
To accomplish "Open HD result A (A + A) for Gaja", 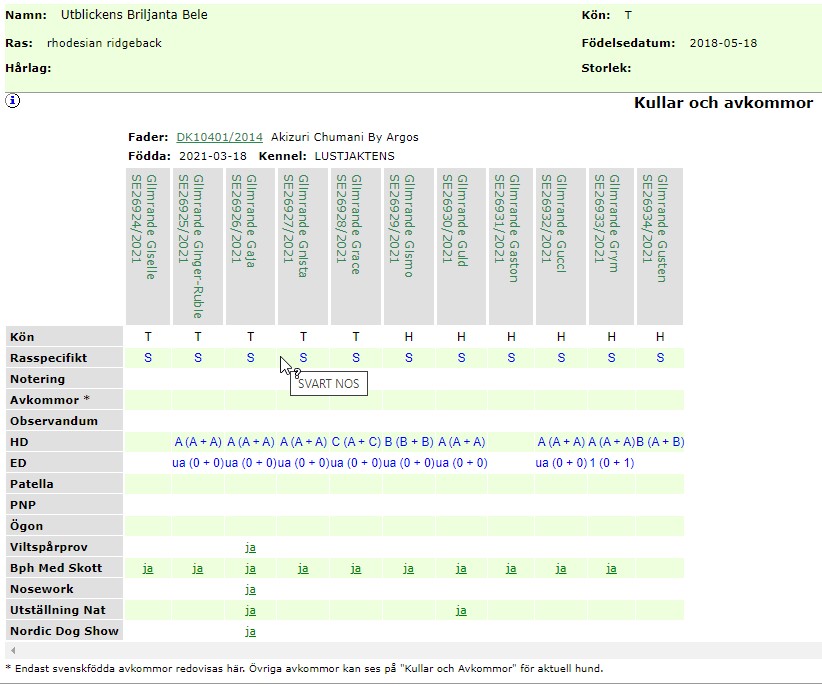I will point(251,442).
